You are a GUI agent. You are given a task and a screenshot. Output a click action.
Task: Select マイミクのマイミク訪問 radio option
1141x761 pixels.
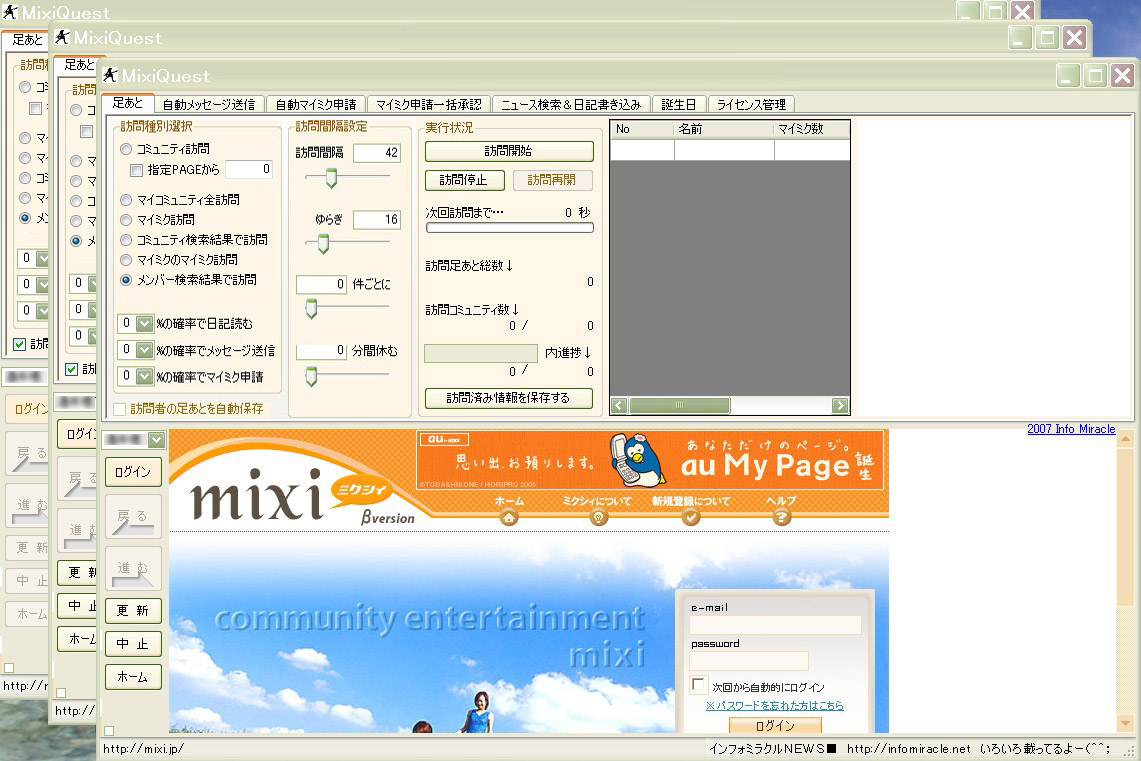(126, 259)
